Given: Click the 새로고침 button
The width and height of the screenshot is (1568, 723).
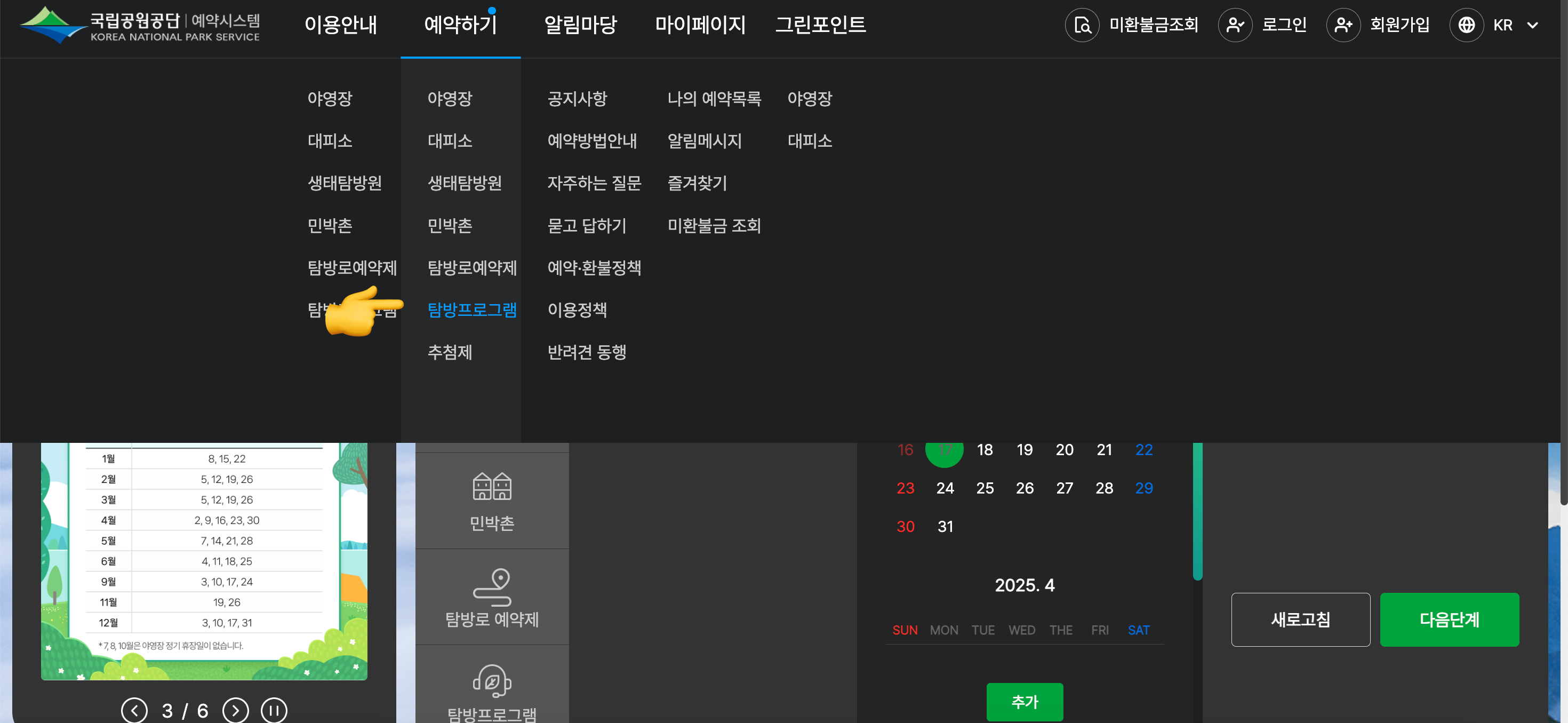Looking at the screenshot, I should click(1301, 619).
